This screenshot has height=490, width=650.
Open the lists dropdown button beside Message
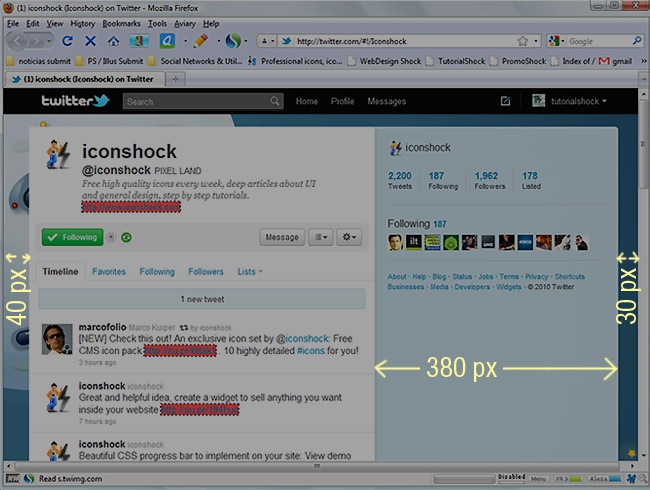[320, 237]
